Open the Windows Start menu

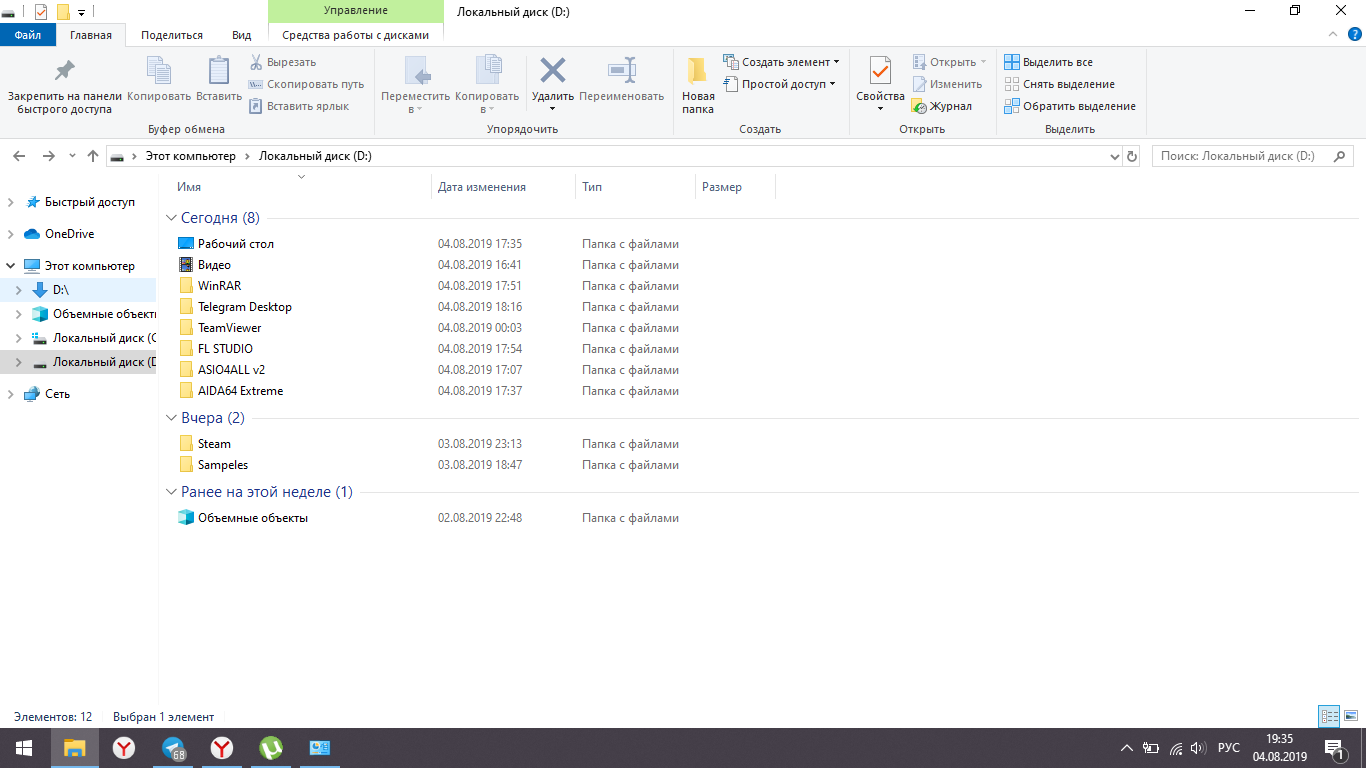pyautogui.click(x=24, y=747)
